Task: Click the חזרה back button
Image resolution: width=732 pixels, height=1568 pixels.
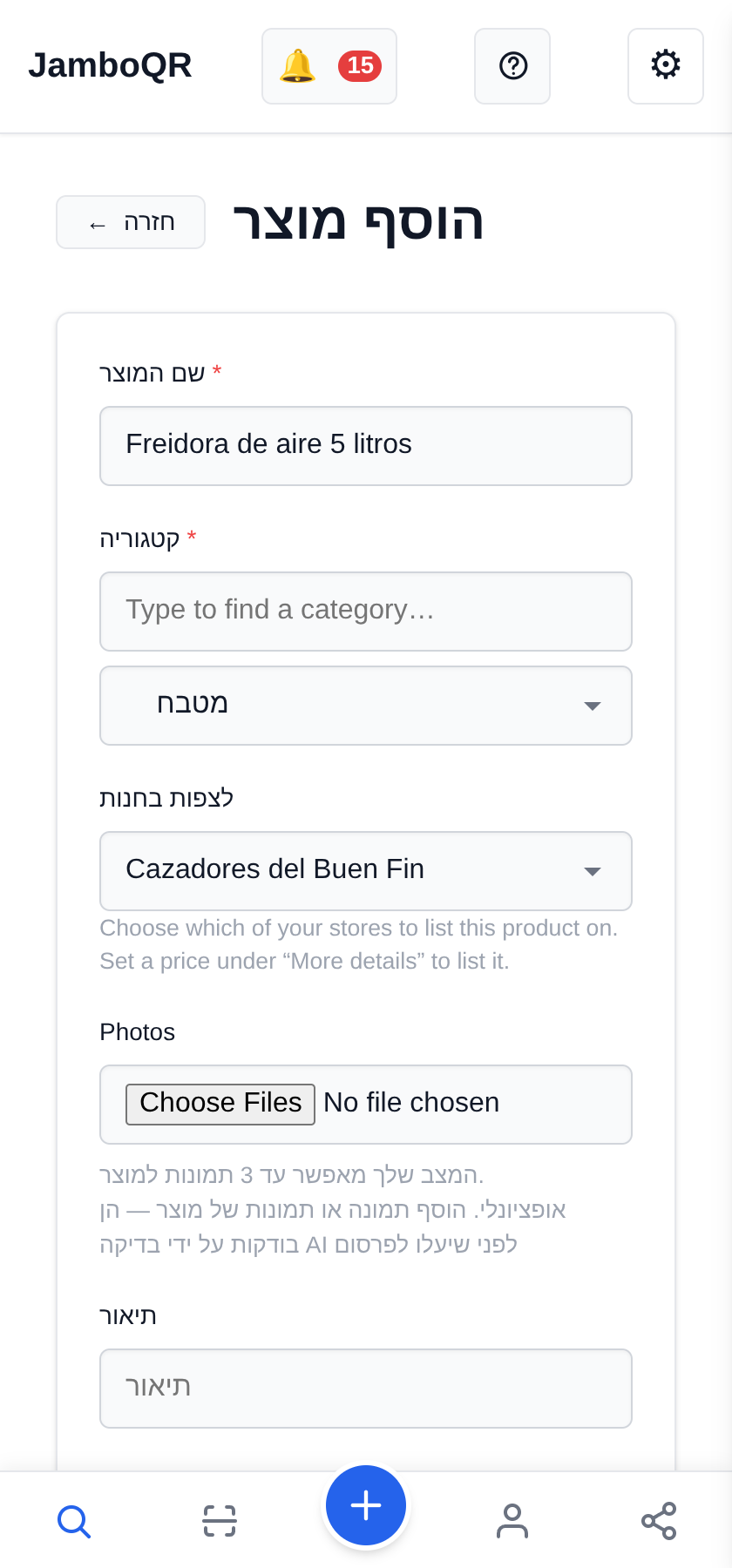Action: [x=131, y=222]
